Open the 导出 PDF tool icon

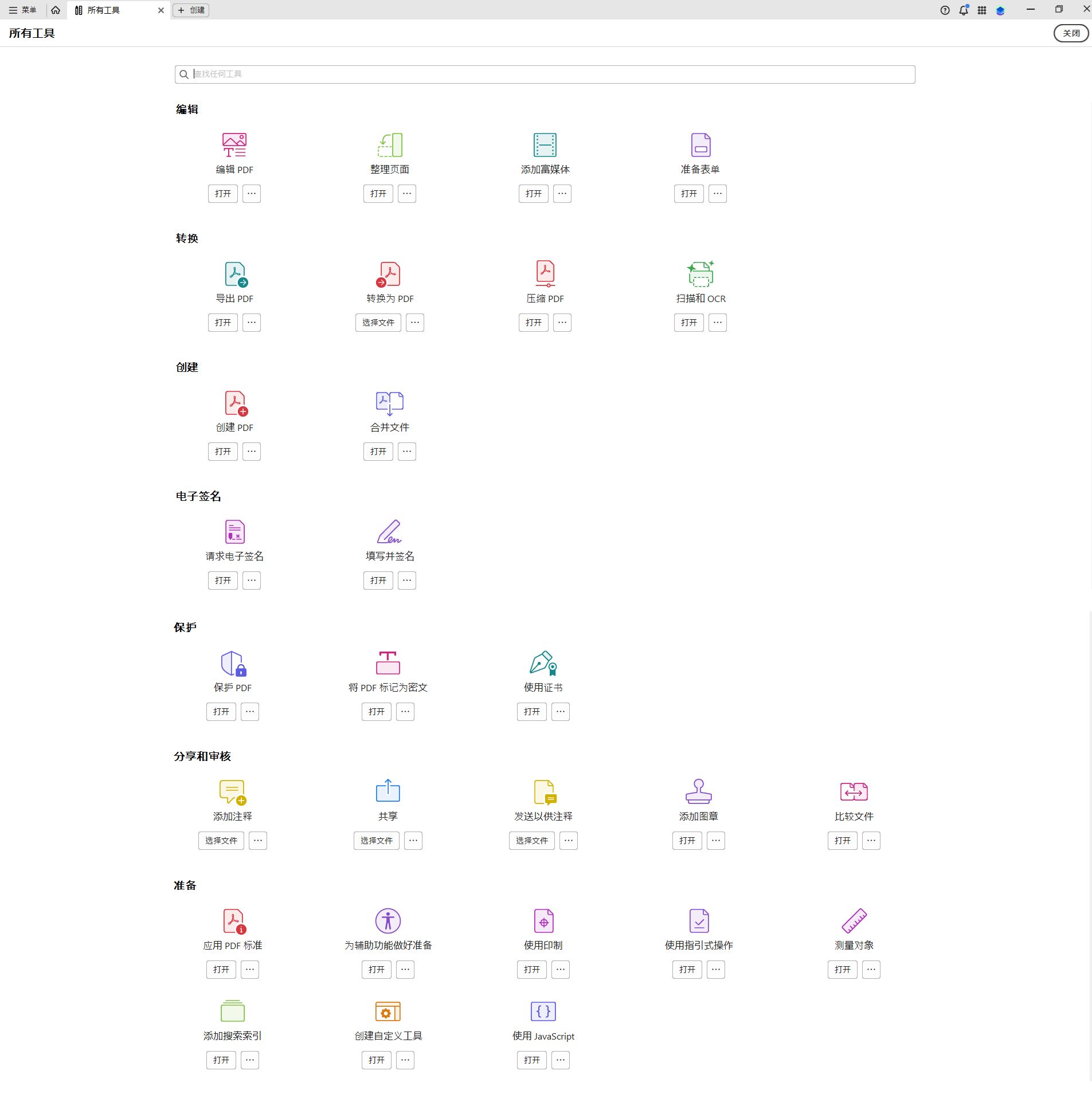pos(235,274)
